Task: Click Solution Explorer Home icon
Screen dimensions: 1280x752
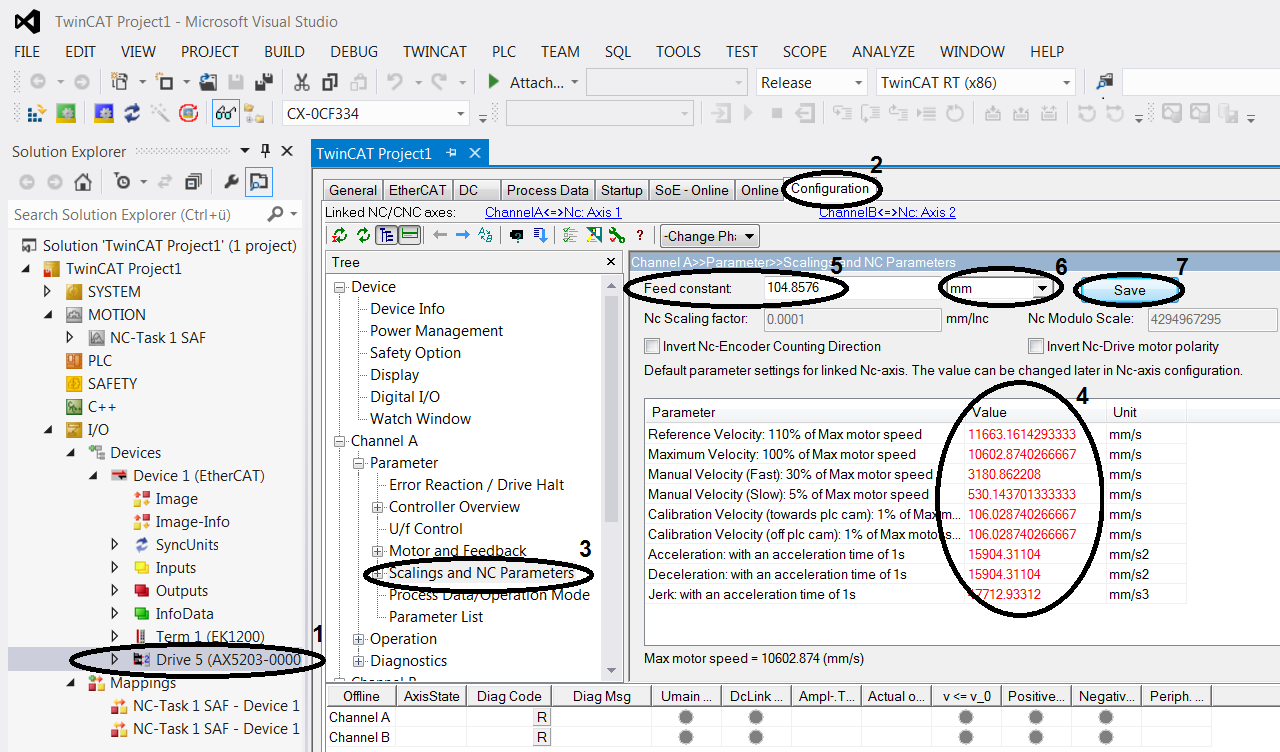Action: [x=83, y=182]
